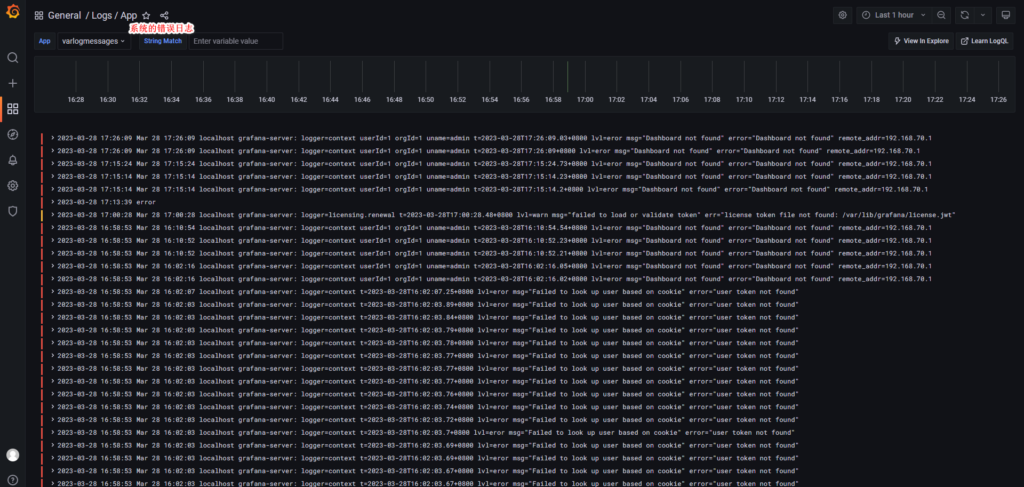Click the String Match variable input field
Screen dimensions: 1024x487
[236, 41]
